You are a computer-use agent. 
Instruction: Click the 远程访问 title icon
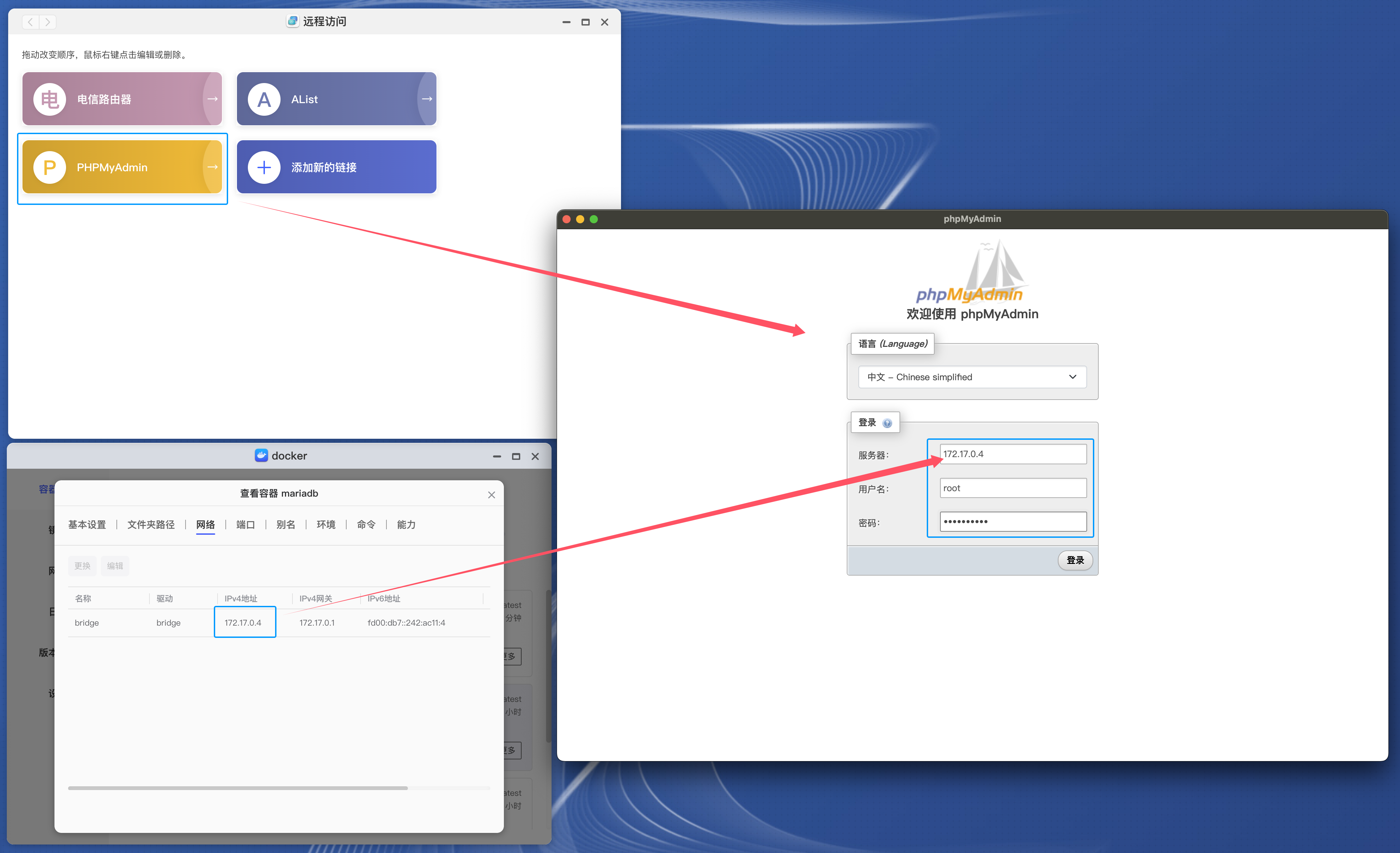pos(292,21)
